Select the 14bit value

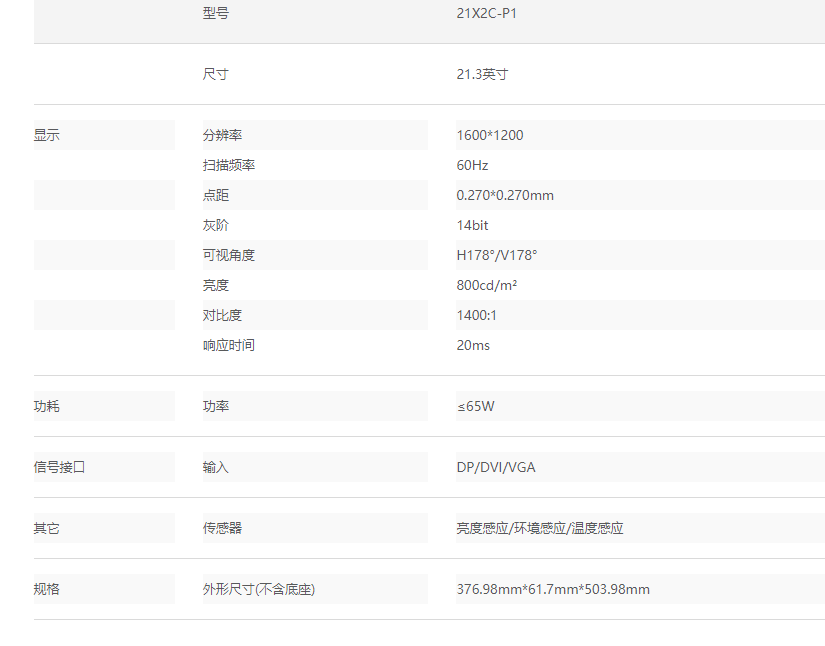click(x=472, y=225)
